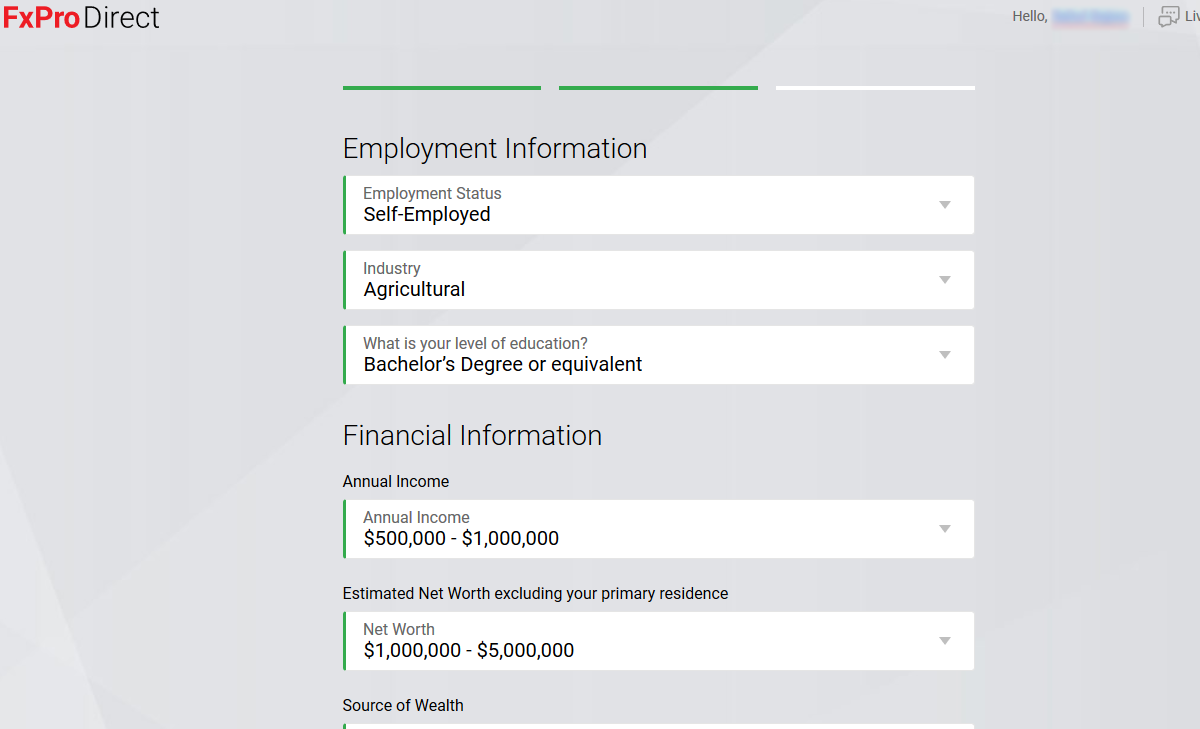Image resolution: width=1200 pixels, height=729 pixels.
Task: Open the Live Chat icon
Action: 1168,17
